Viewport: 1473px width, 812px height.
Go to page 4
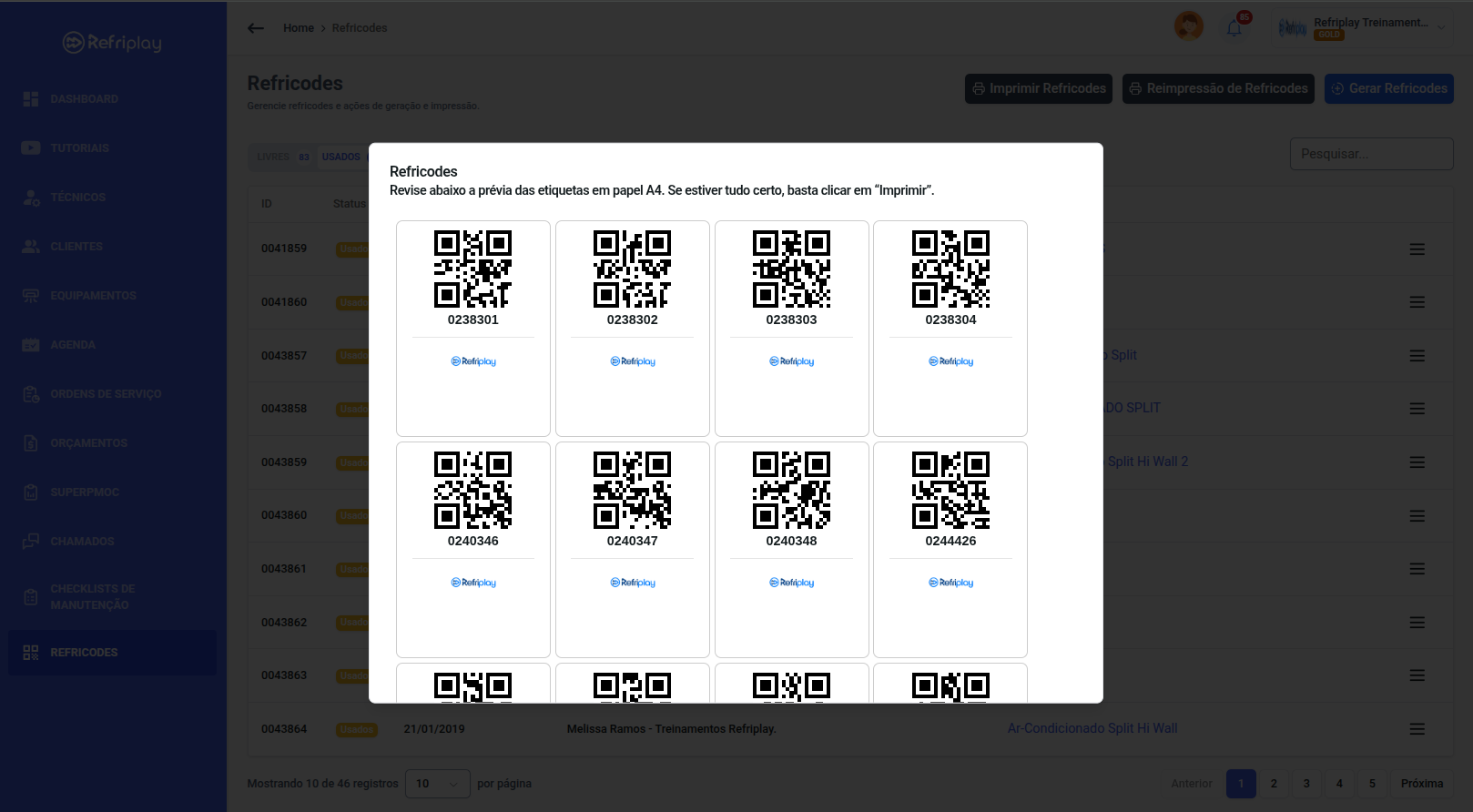coord(1339,784)
